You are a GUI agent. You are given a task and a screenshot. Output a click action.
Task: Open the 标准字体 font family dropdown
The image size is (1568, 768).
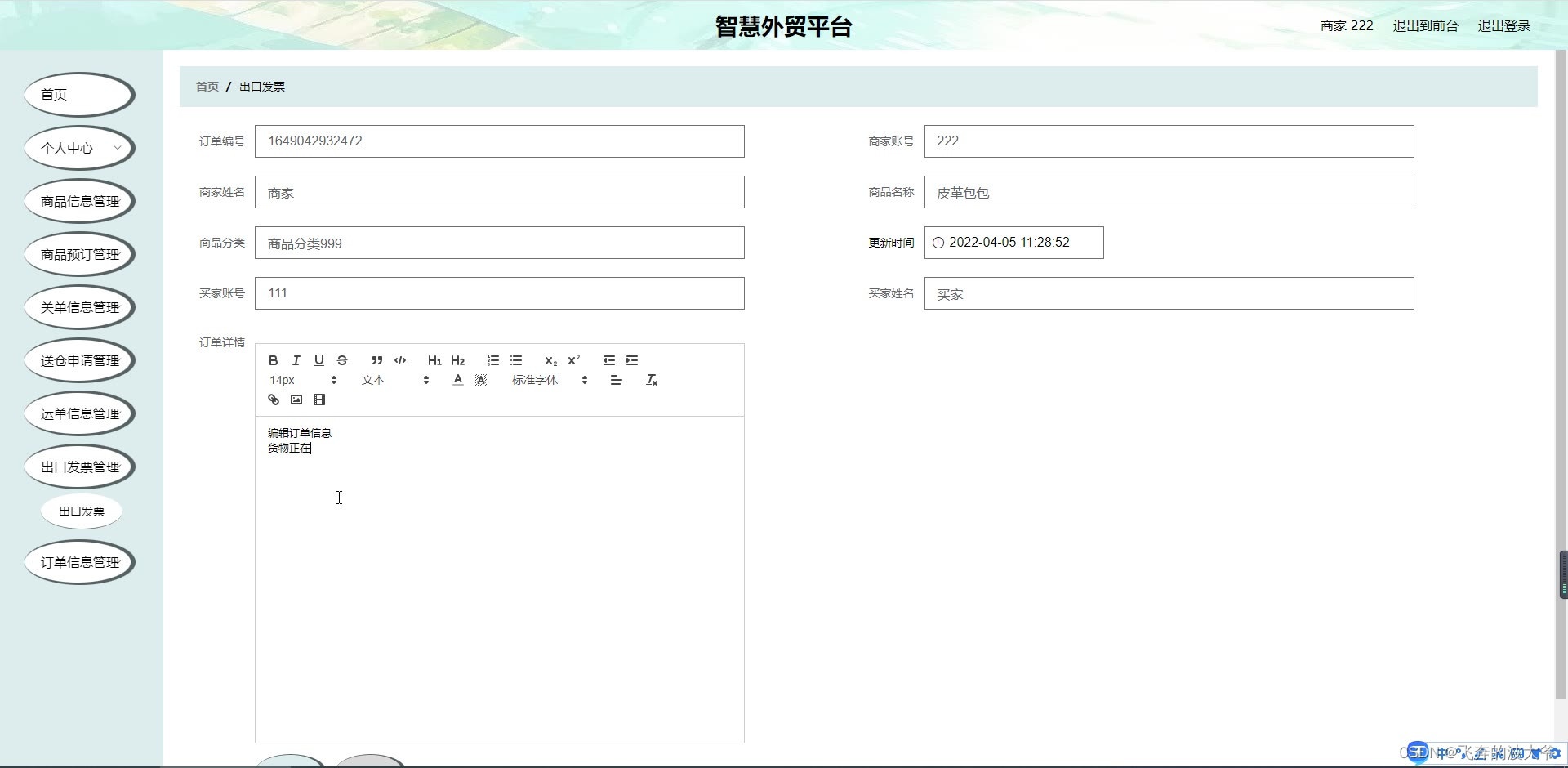(x=549, y=380)
